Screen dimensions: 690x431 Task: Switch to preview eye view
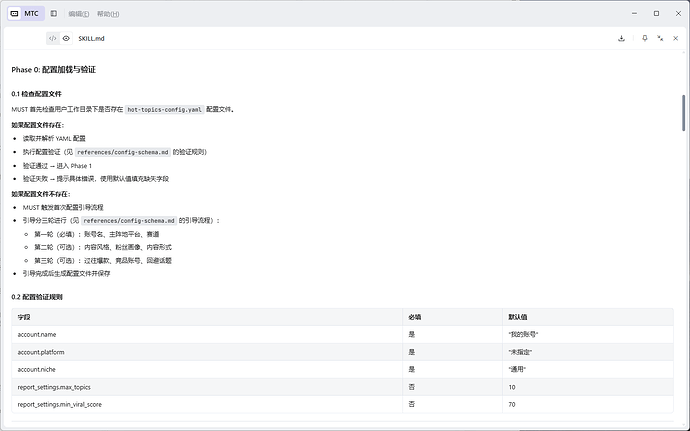(66, 38)
